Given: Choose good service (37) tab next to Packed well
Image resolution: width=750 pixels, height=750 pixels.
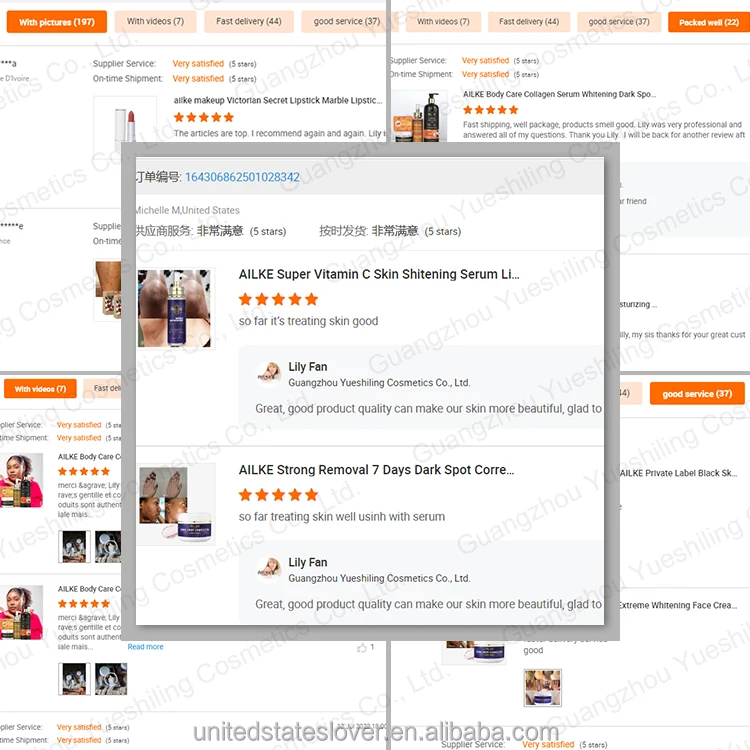Looking at the screenshot, I should pos(618,22).
